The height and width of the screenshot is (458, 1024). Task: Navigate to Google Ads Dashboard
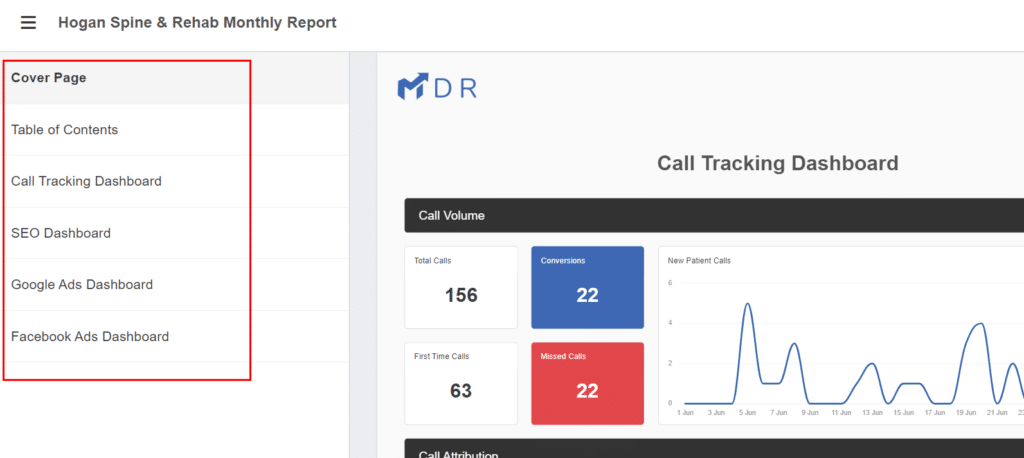(x=82, y=285)
